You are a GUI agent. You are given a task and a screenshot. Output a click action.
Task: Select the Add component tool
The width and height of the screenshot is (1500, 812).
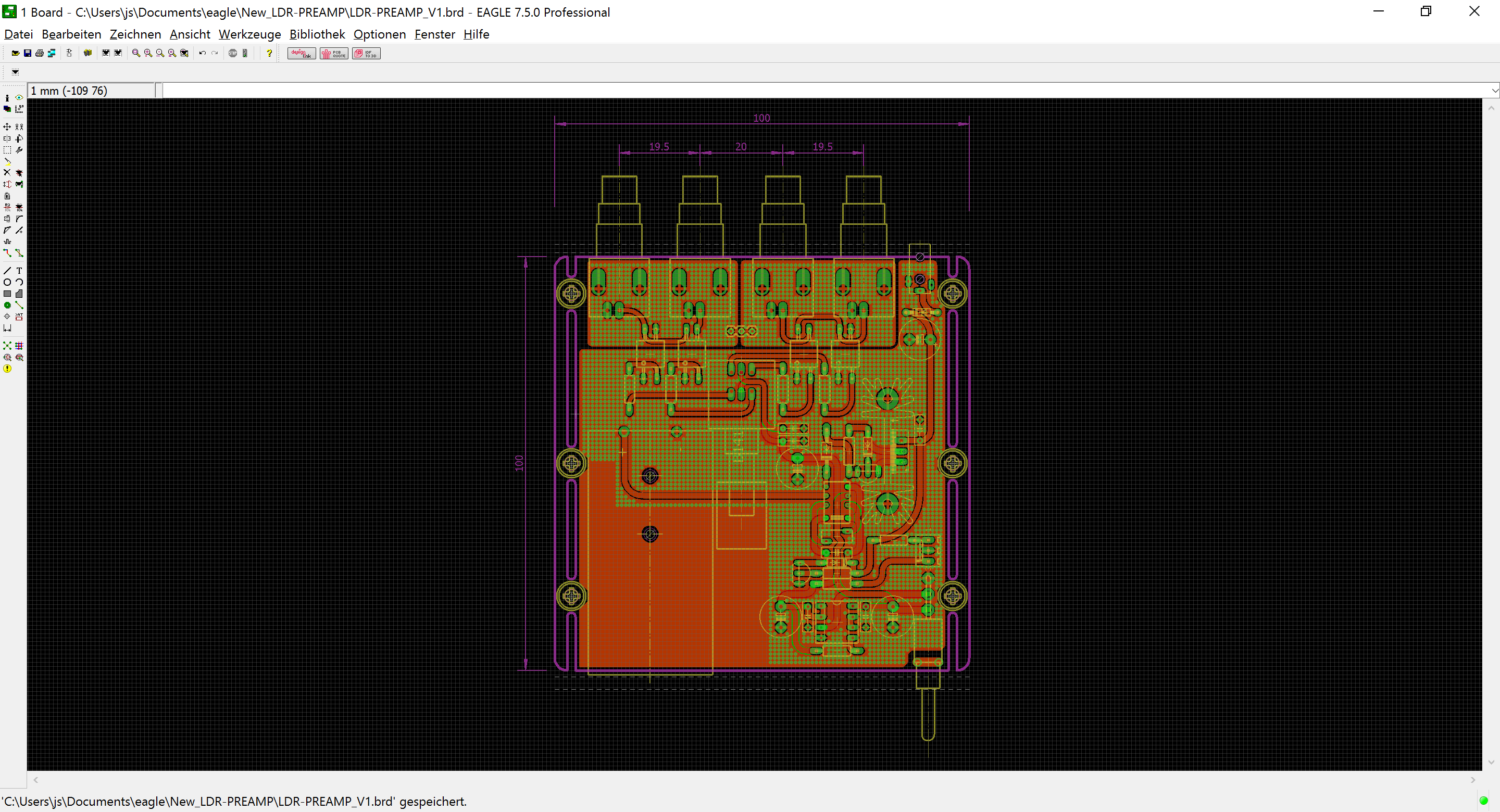19,173
